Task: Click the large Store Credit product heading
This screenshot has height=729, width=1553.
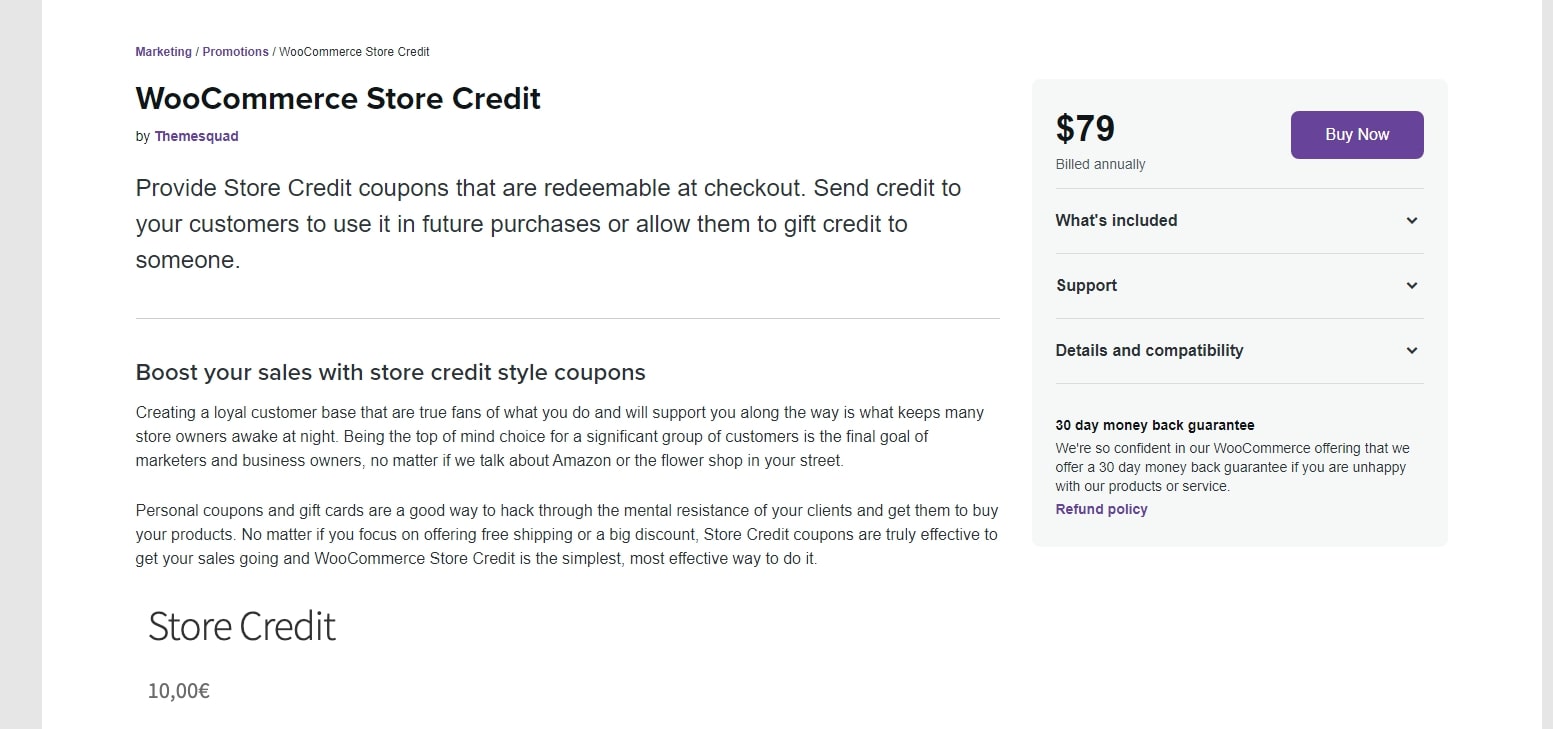Action: pyautogui.click(x=242, y=627)
